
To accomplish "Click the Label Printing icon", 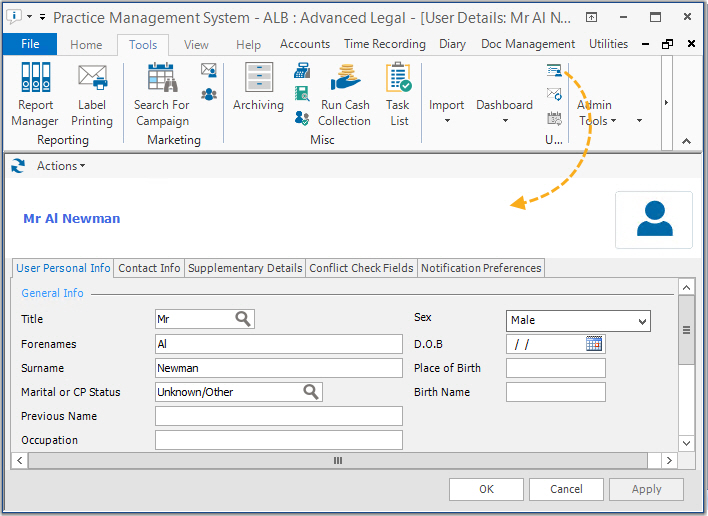I will pos(92,96).
